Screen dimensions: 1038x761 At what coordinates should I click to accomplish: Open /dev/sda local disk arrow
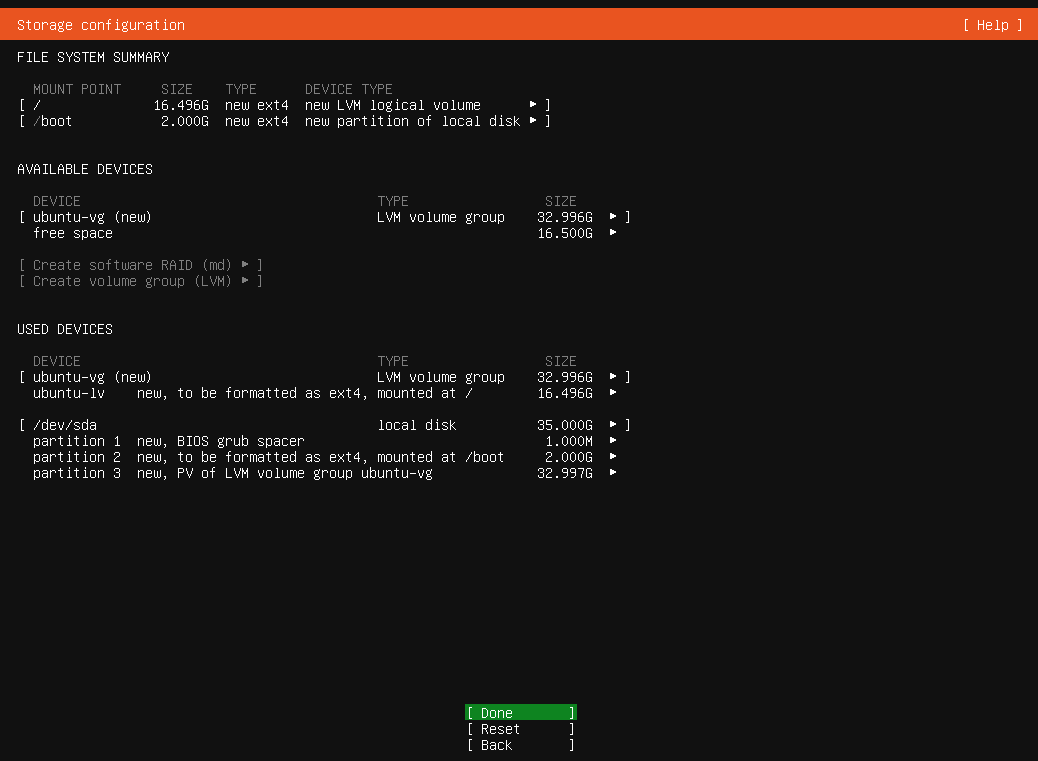click(x=614, y=425)
